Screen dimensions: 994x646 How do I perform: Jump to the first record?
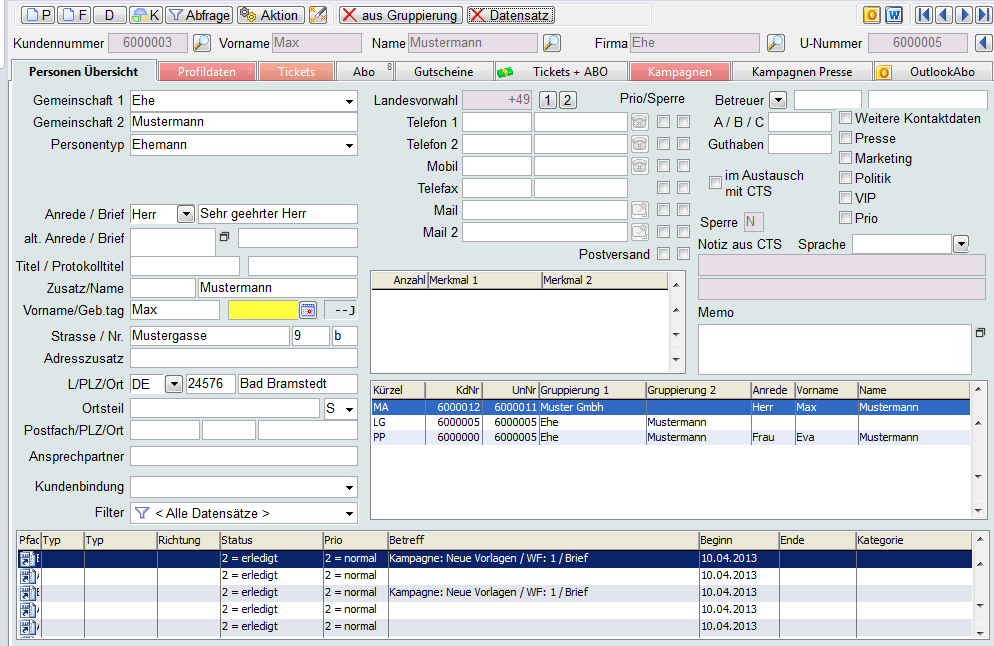tap(924, 15)
